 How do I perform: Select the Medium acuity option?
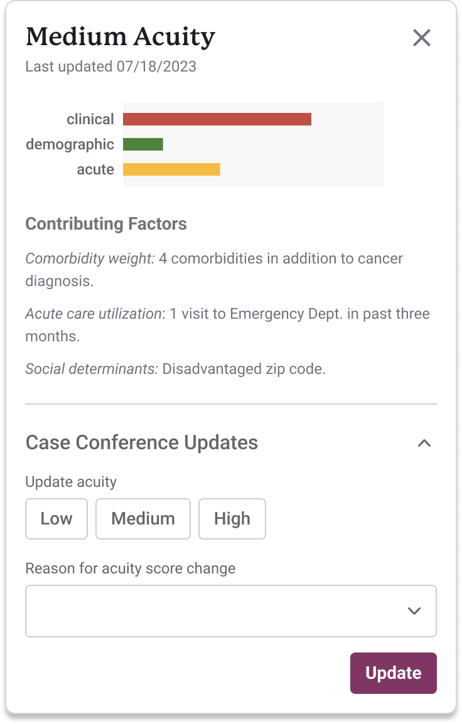coord(143,519)
